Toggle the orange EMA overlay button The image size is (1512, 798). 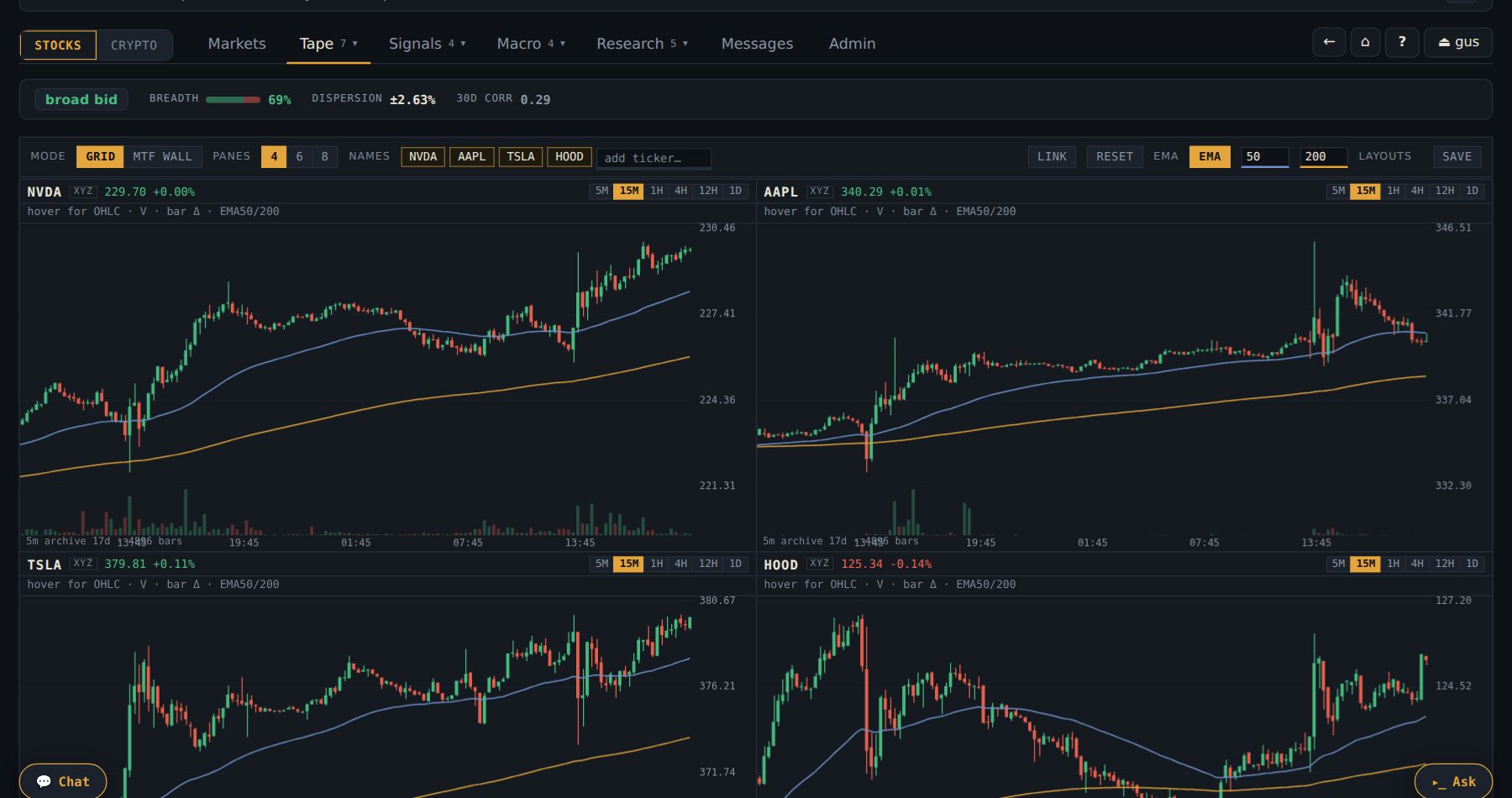[1210, 156]
